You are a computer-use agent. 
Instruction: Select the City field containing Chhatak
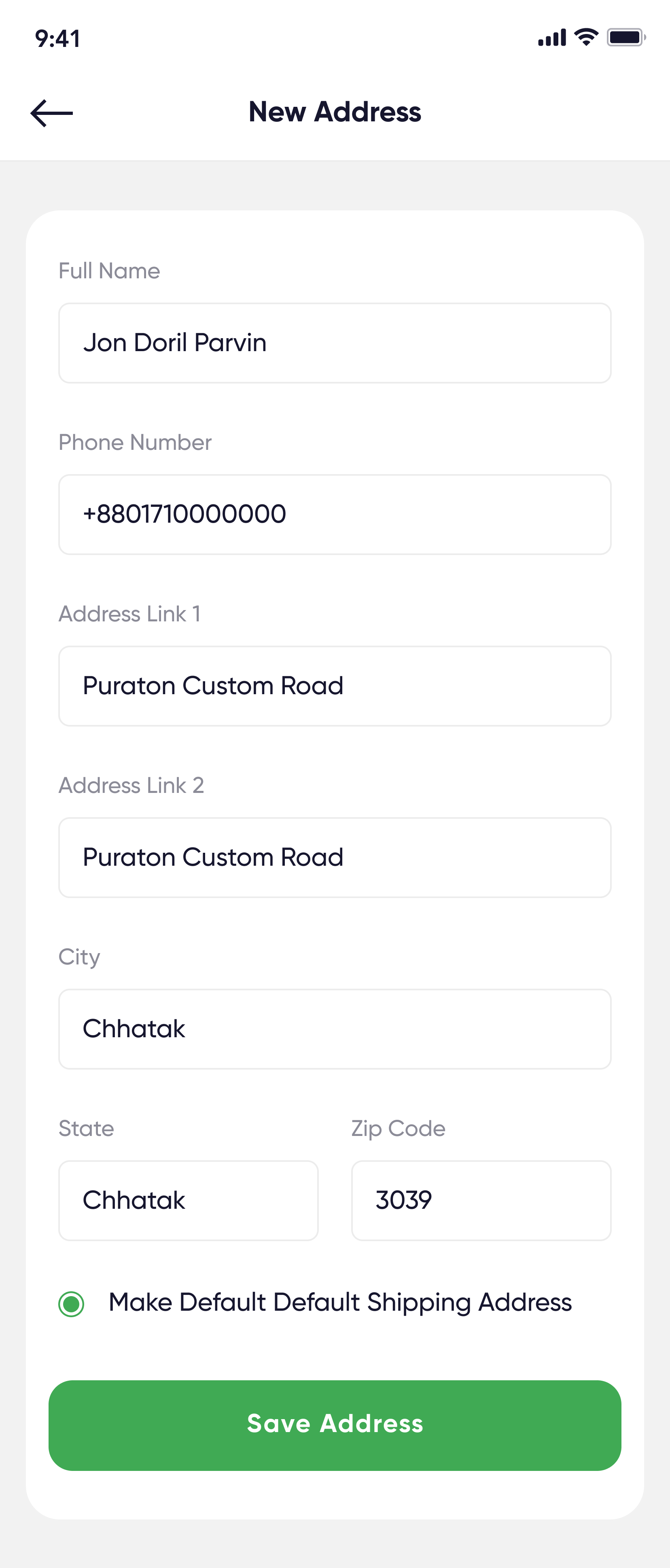[x=335, y=1029]
